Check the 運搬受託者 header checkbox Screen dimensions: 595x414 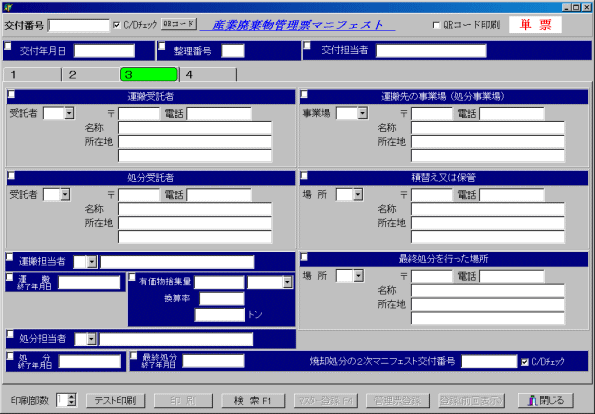(11, 94)
